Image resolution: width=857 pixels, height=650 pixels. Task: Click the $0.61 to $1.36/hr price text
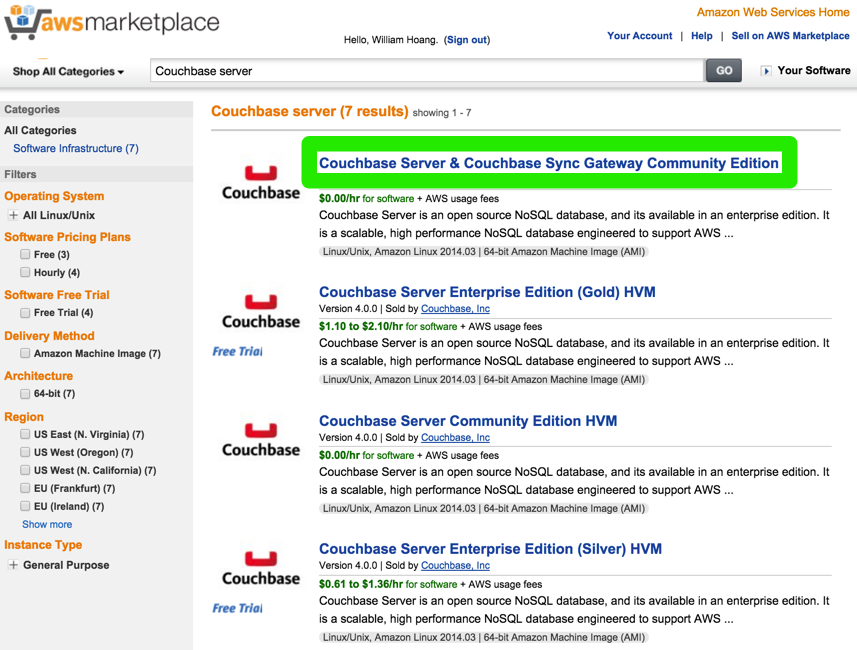[361, 584]
